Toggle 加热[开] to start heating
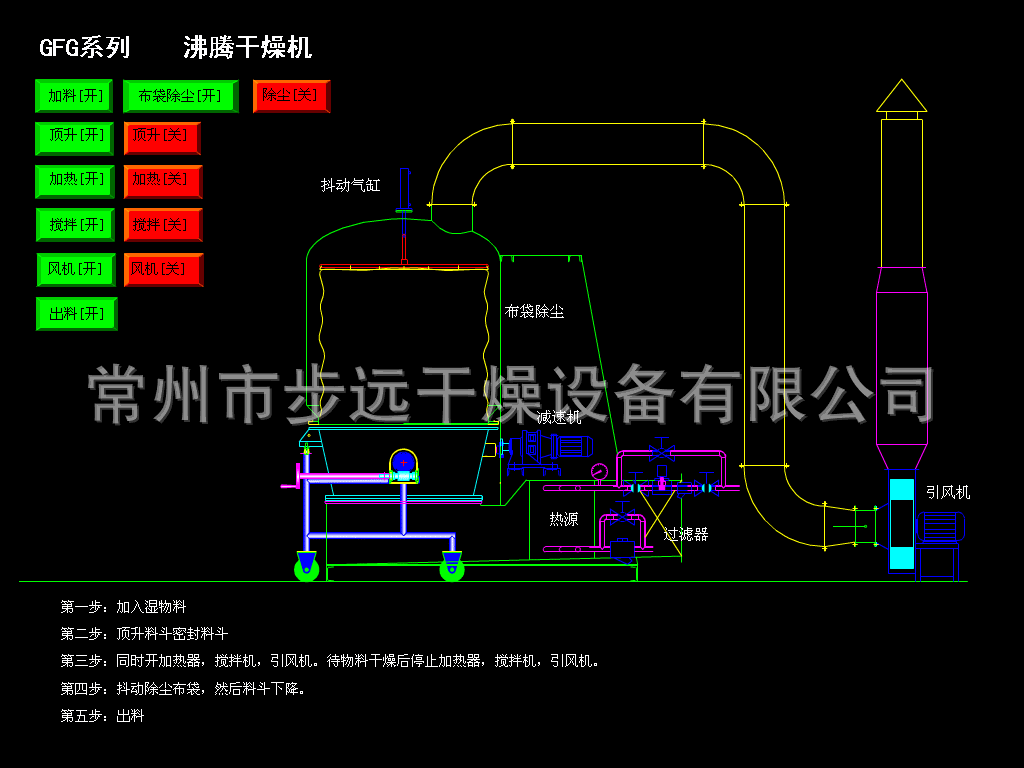Screen dimensions: 1024x768 click(76, 181)
